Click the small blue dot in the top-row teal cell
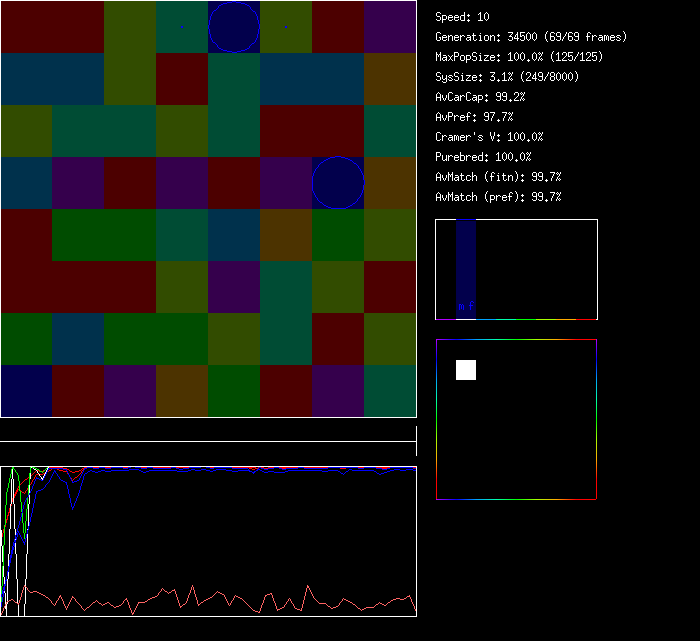 pyautogui.click(x=182, y=26)
